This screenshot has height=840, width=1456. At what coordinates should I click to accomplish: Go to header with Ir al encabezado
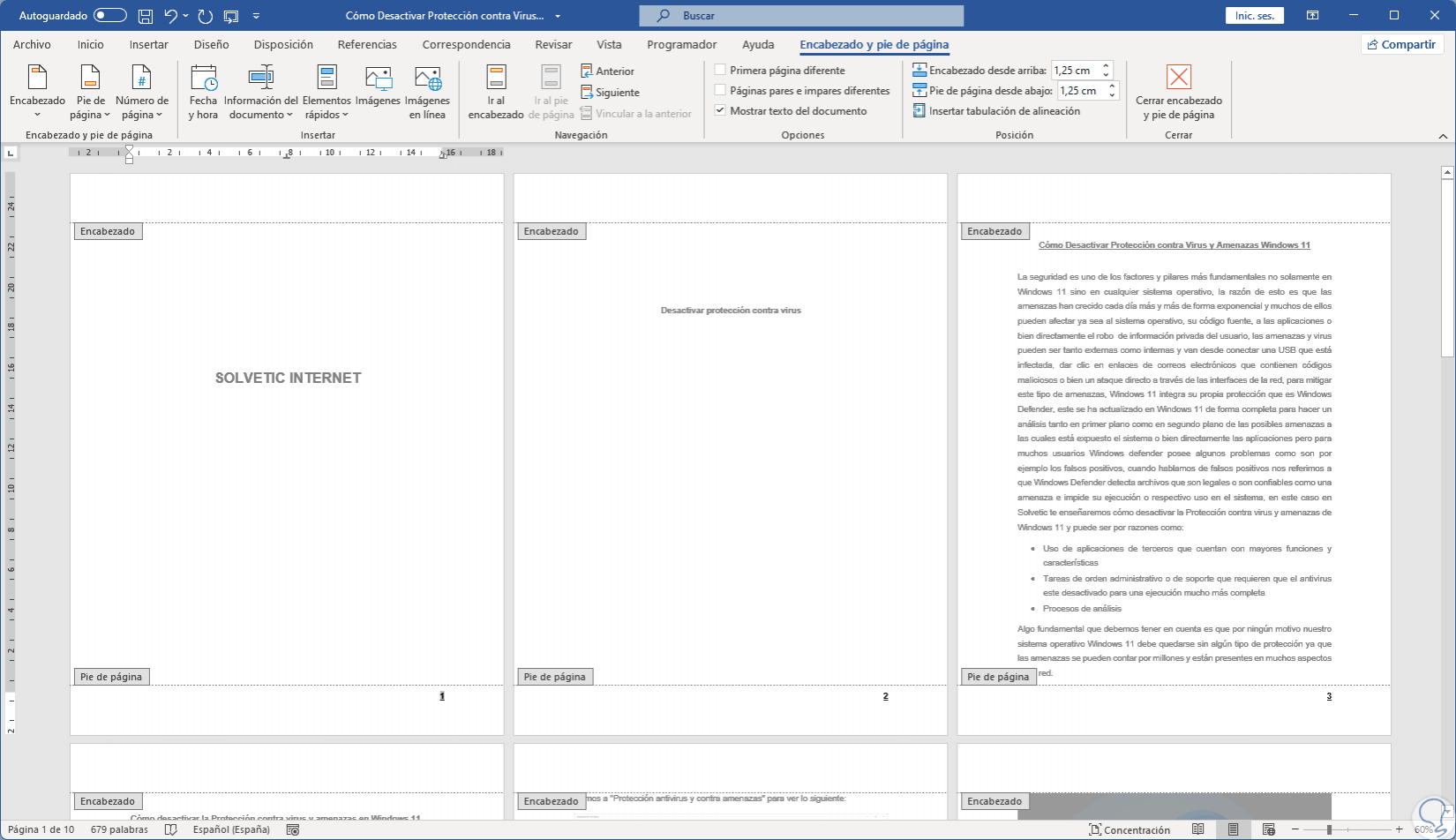point(496,93)
